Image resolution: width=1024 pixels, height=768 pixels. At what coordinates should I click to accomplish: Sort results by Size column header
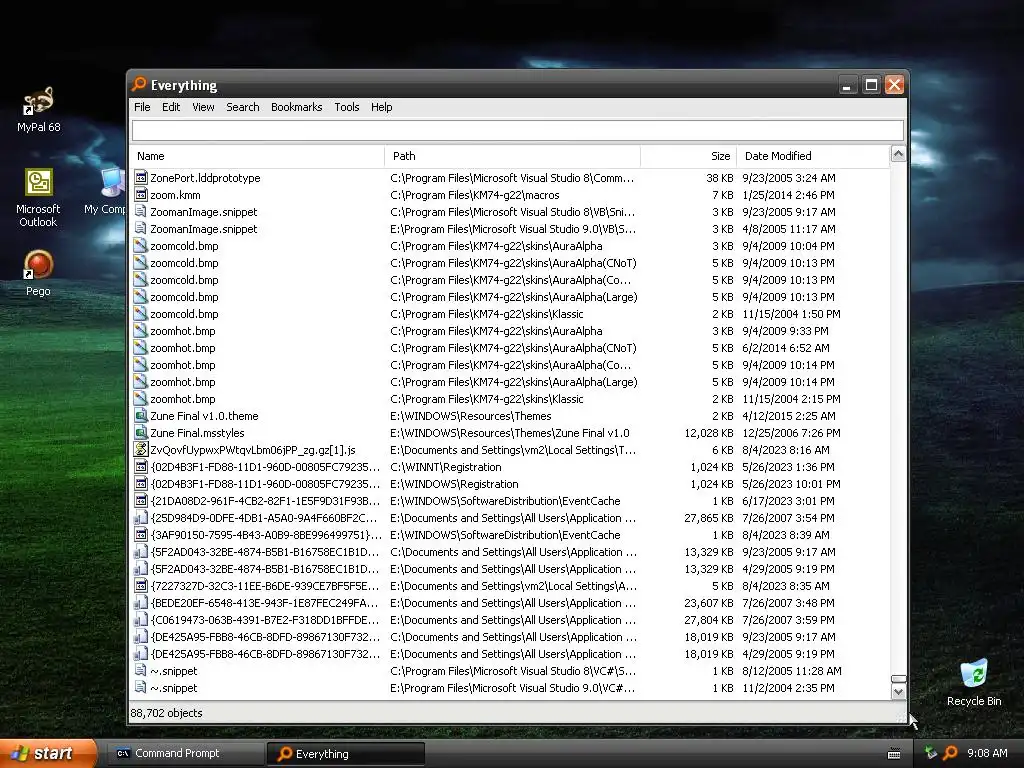688,156
